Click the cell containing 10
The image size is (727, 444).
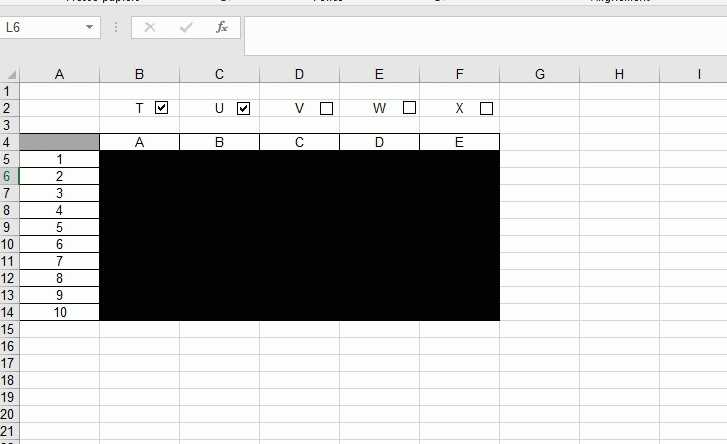pos(59,312)
